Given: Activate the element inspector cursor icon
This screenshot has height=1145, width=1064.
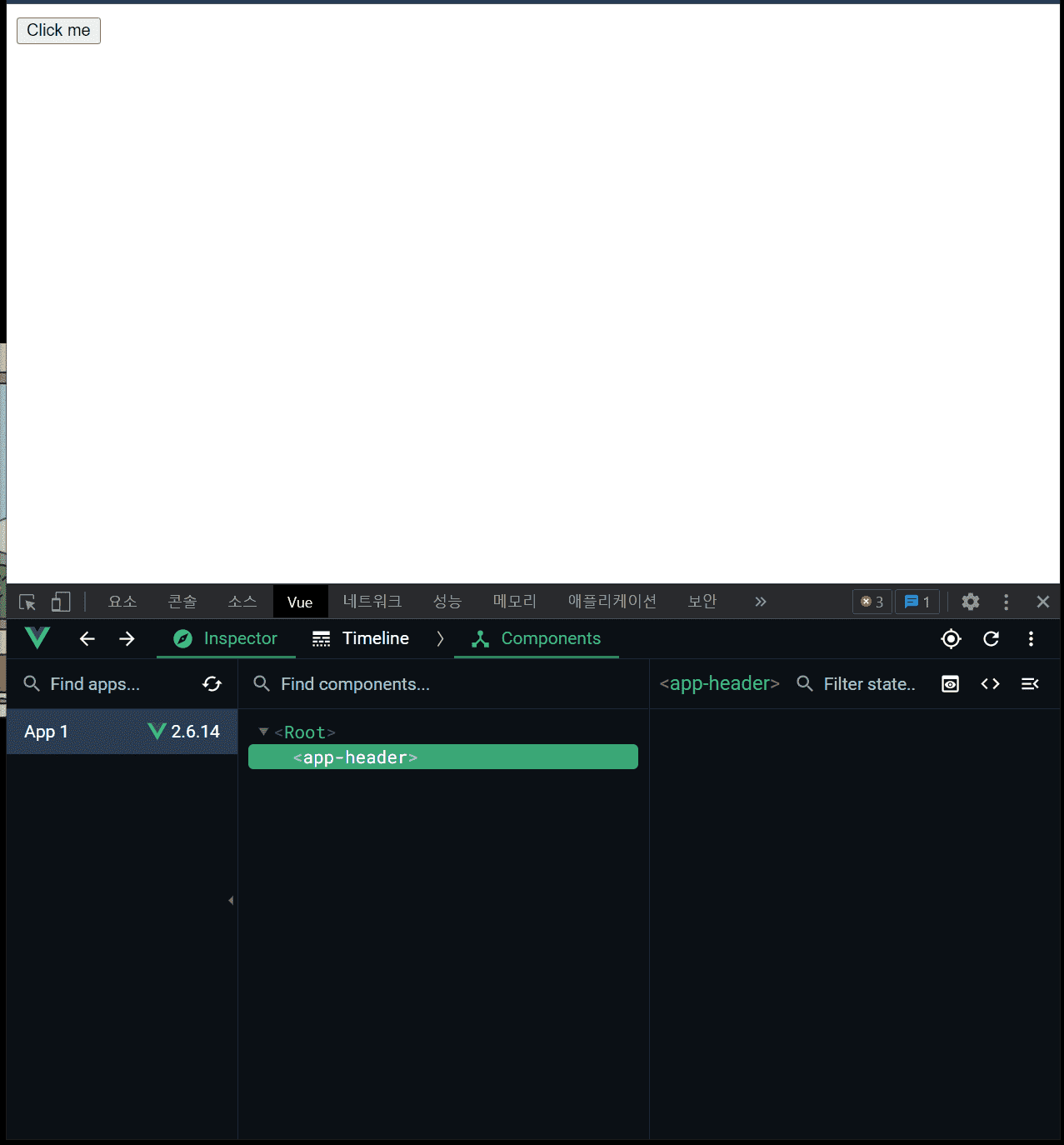Looking at the screenshot, I should click(x=27, y=602).
